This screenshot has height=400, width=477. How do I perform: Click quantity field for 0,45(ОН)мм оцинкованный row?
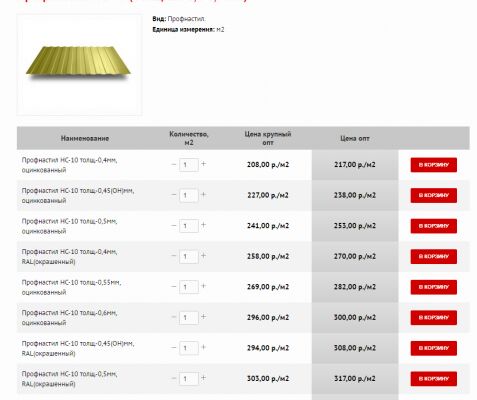(x=189, y=195)
